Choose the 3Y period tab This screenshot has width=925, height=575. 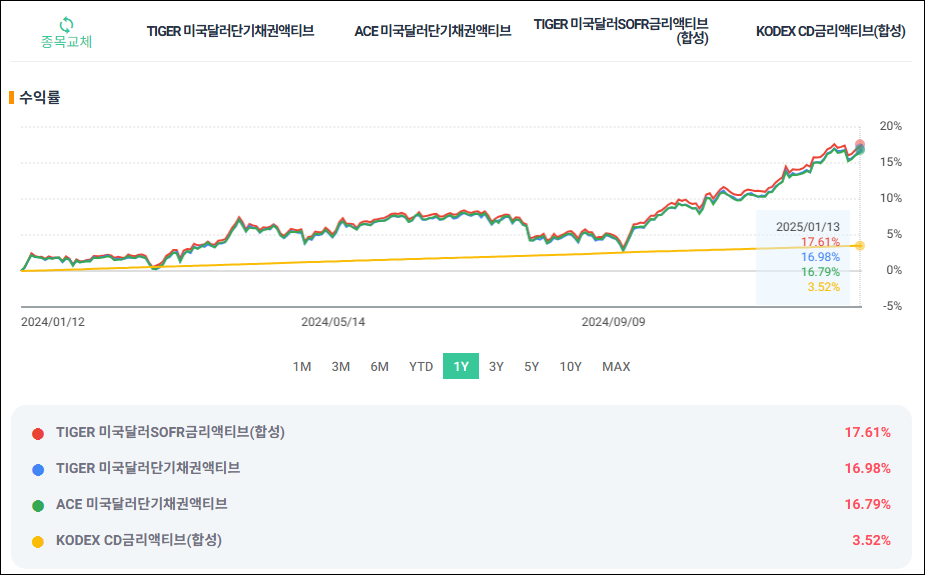(496, 367)
